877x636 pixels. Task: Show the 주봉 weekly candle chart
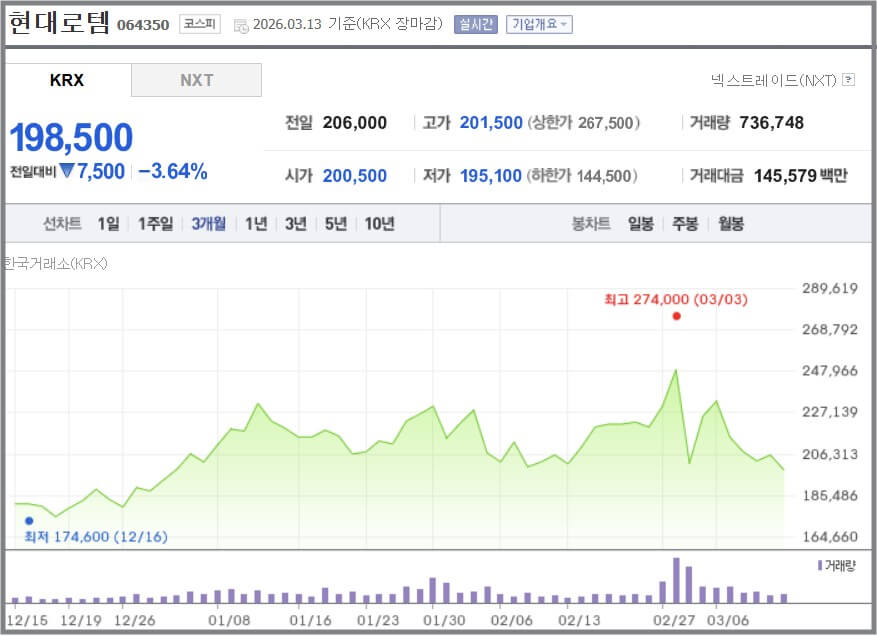685,224
